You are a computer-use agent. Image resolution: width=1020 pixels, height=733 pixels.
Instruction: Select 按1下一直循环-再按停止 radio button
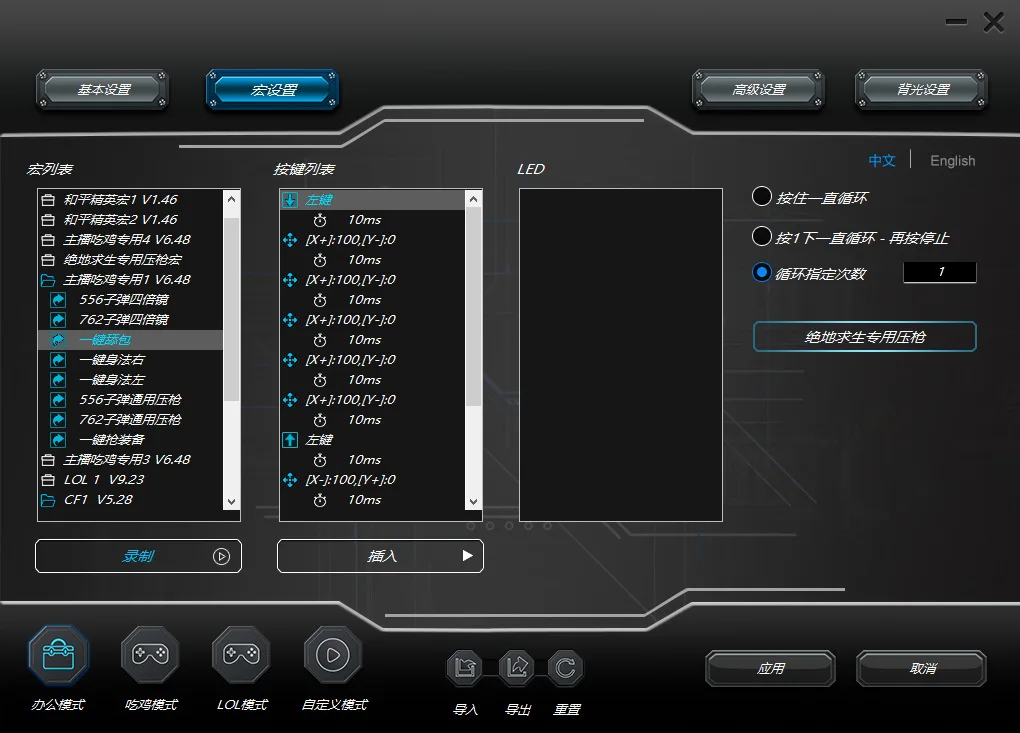762,236
